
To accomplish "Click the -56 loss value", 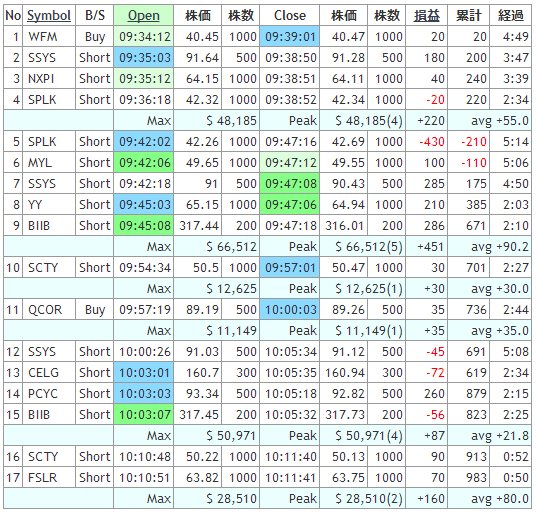I will point(435,415).
